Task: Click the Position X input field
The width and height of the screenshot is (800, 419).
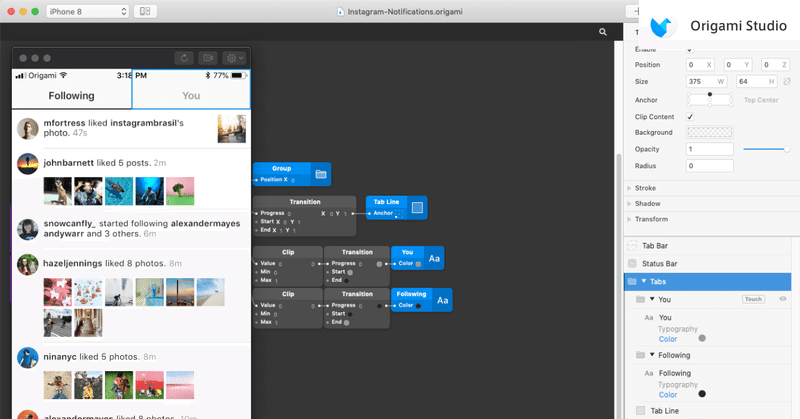Action: click(700, 65)
